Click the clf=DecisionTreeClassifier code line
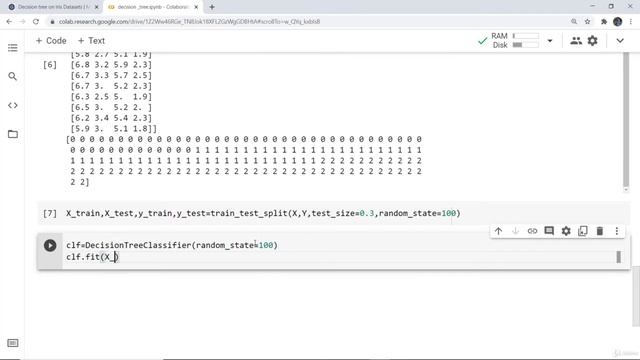This screenshot has width=640, height=360. (172, 245)
